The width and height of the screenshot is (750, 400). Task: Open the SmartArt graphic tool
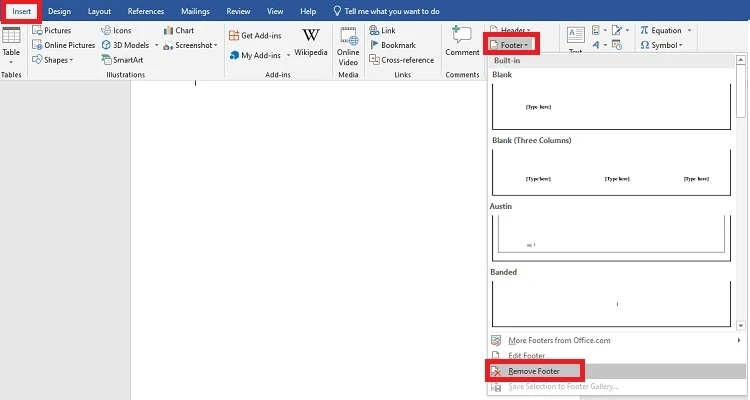coord(120,59)
